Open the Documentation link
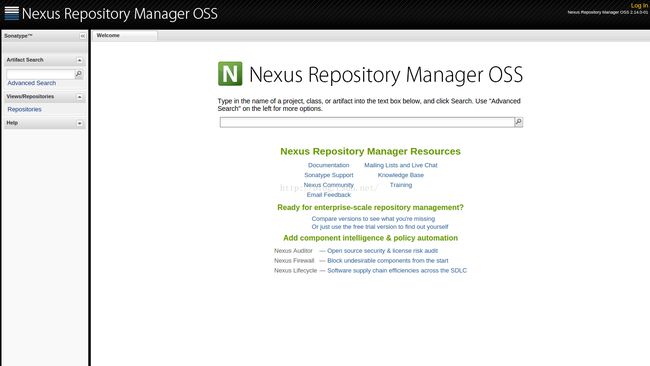Screen dimensions: 650x366 pos(328,165)
